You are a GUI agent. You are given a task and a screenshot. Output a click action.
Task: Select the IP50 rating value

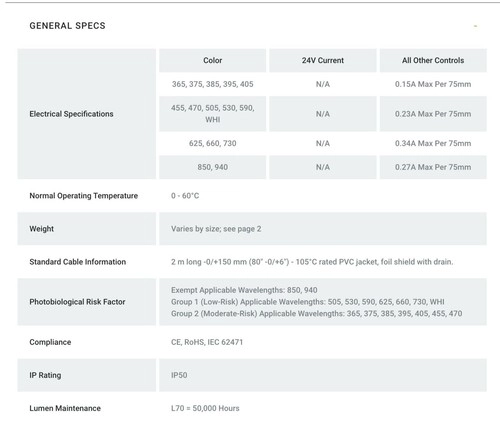point(179,375)
